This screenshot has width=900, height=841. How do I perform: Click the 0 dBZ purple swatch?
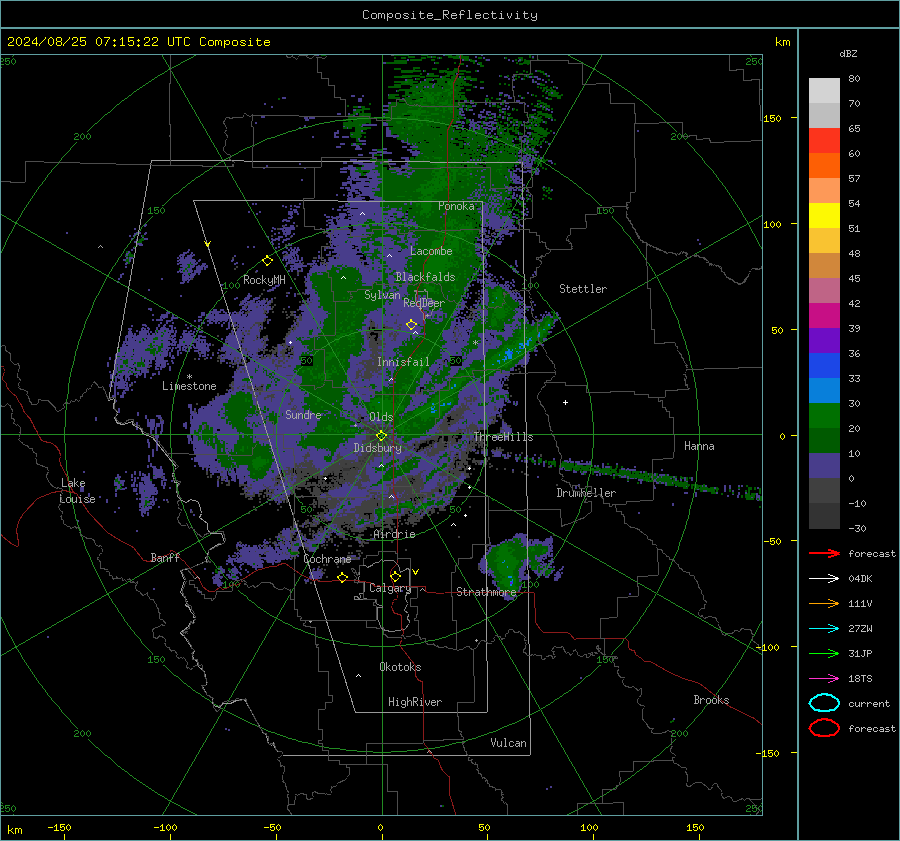pyautogui.click(x=824, y=465)
